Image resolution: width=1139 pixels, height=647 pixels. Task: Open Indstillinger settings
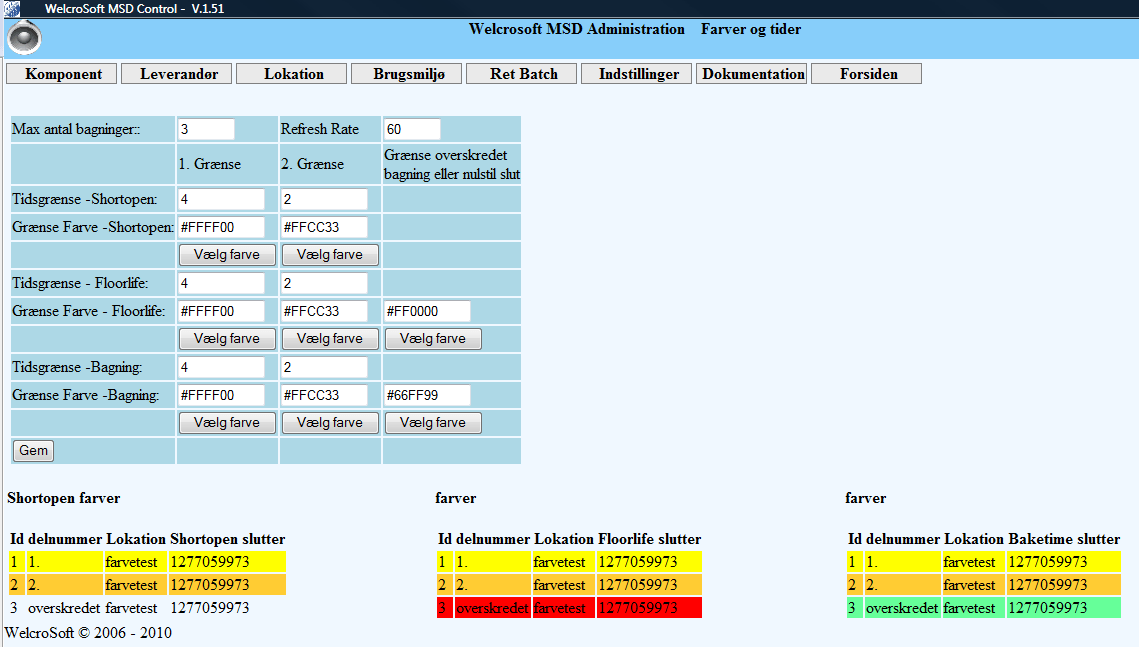click(636, 74)
